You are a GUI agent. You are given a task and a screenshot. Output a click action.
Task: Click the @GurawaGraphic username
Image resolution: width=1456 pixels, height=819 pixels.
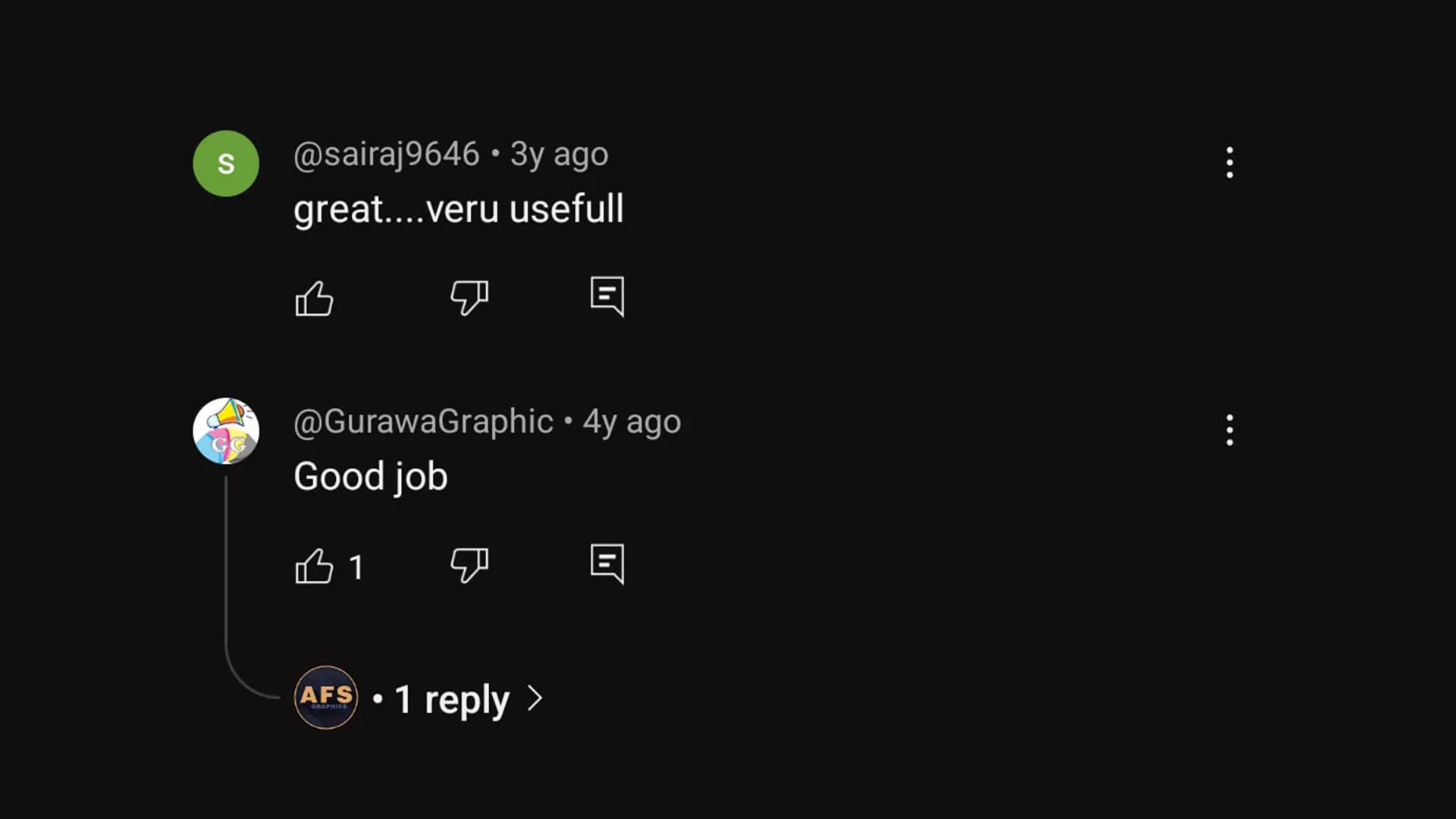coord(423,422)
